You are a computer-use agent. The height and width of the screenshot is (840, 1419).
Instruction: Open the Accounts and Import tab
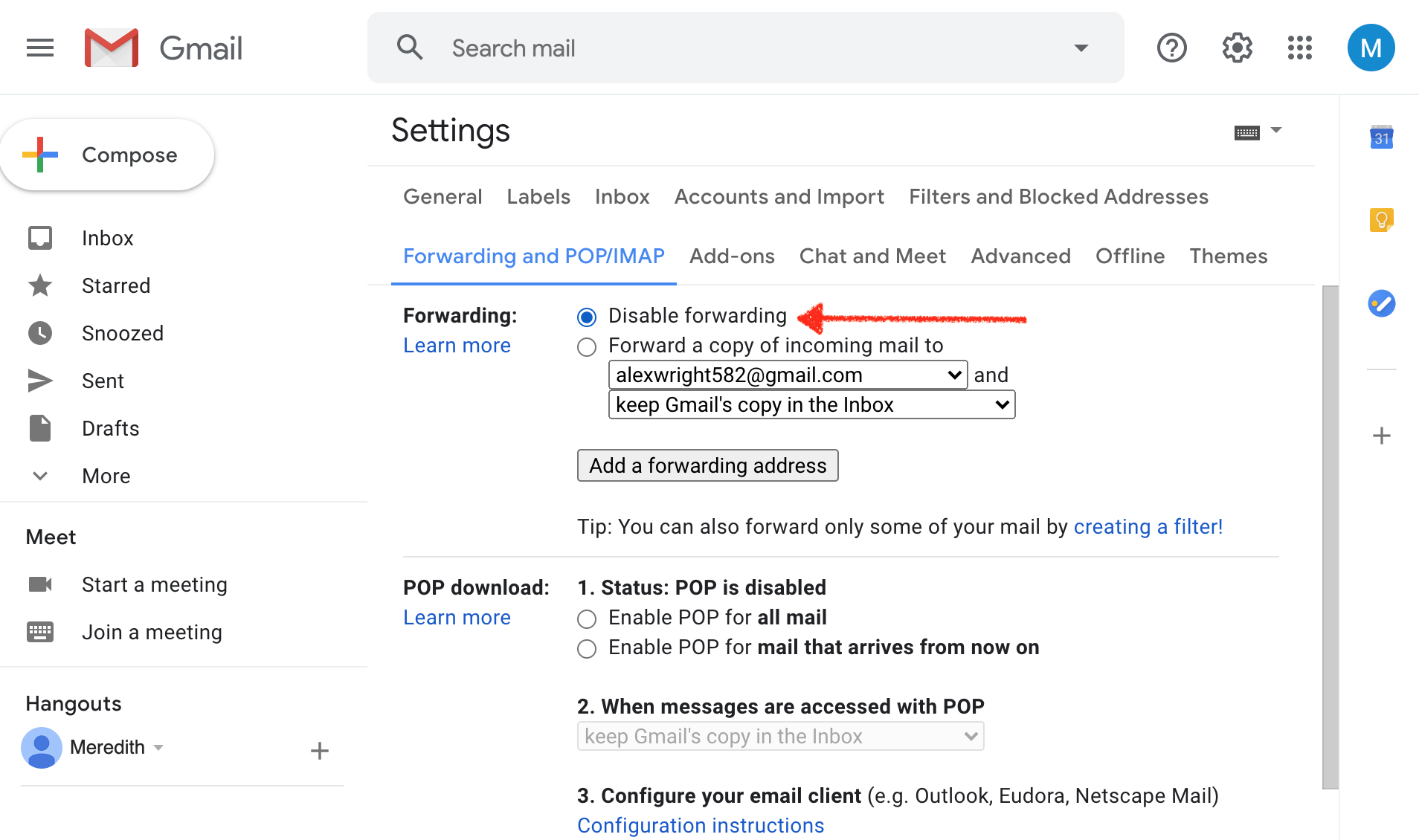[x=779, y=196]
